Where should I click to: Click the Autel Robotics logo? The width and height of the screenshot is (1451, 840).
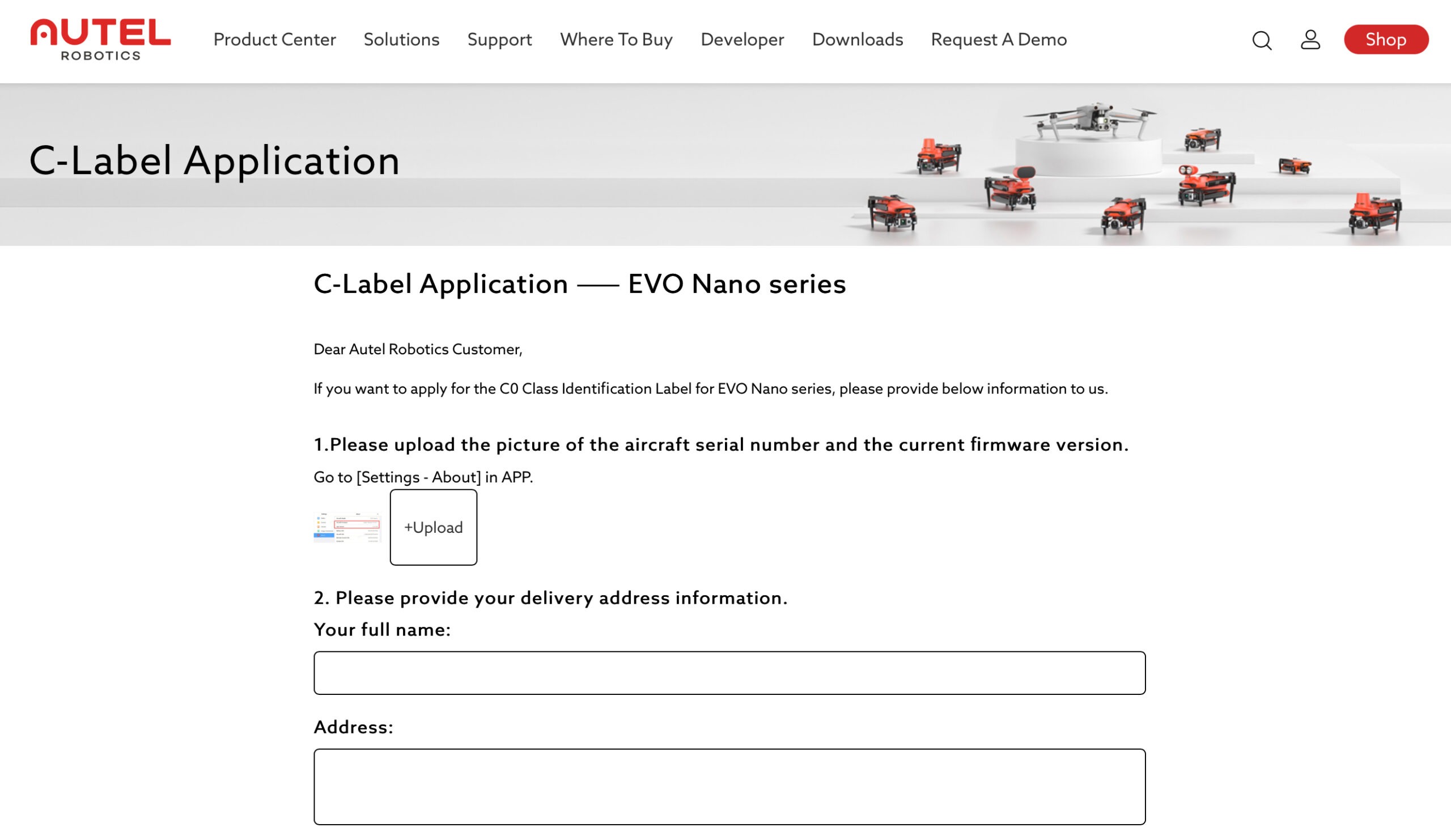(x=101, y=39)
